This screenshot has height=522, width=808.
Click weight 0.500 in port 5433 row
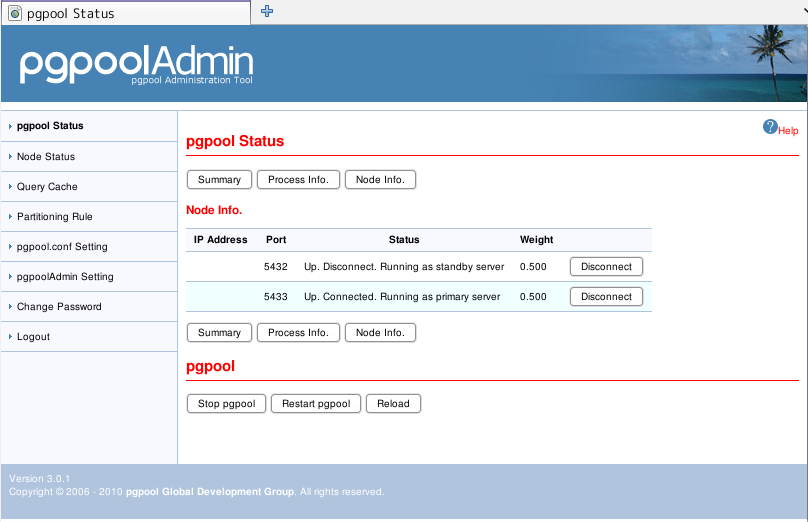533,296
